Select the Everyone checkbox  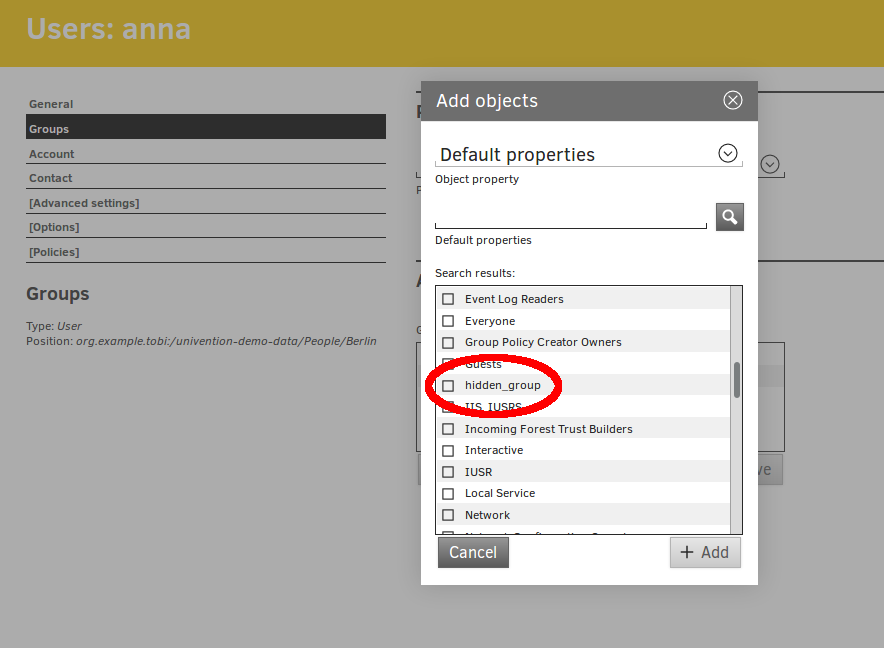click(448, 321)
